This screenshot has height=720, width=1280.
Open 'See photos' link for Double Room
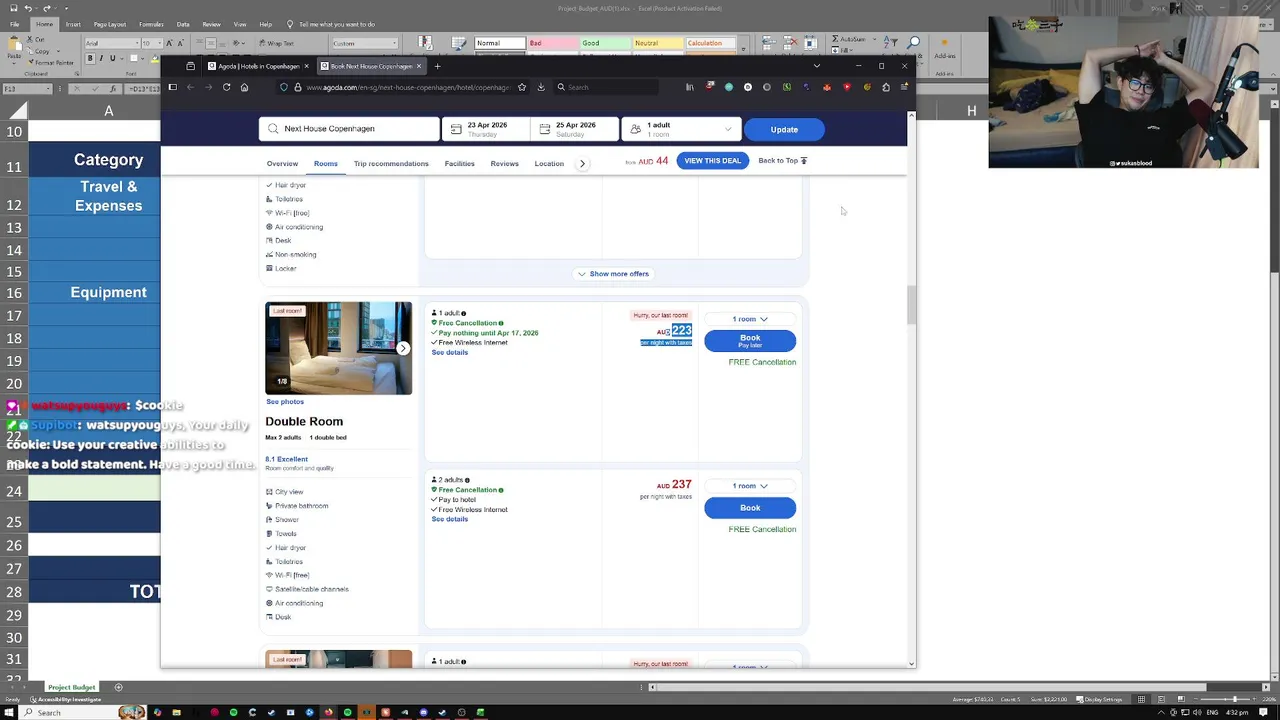[x=285, y=402]
